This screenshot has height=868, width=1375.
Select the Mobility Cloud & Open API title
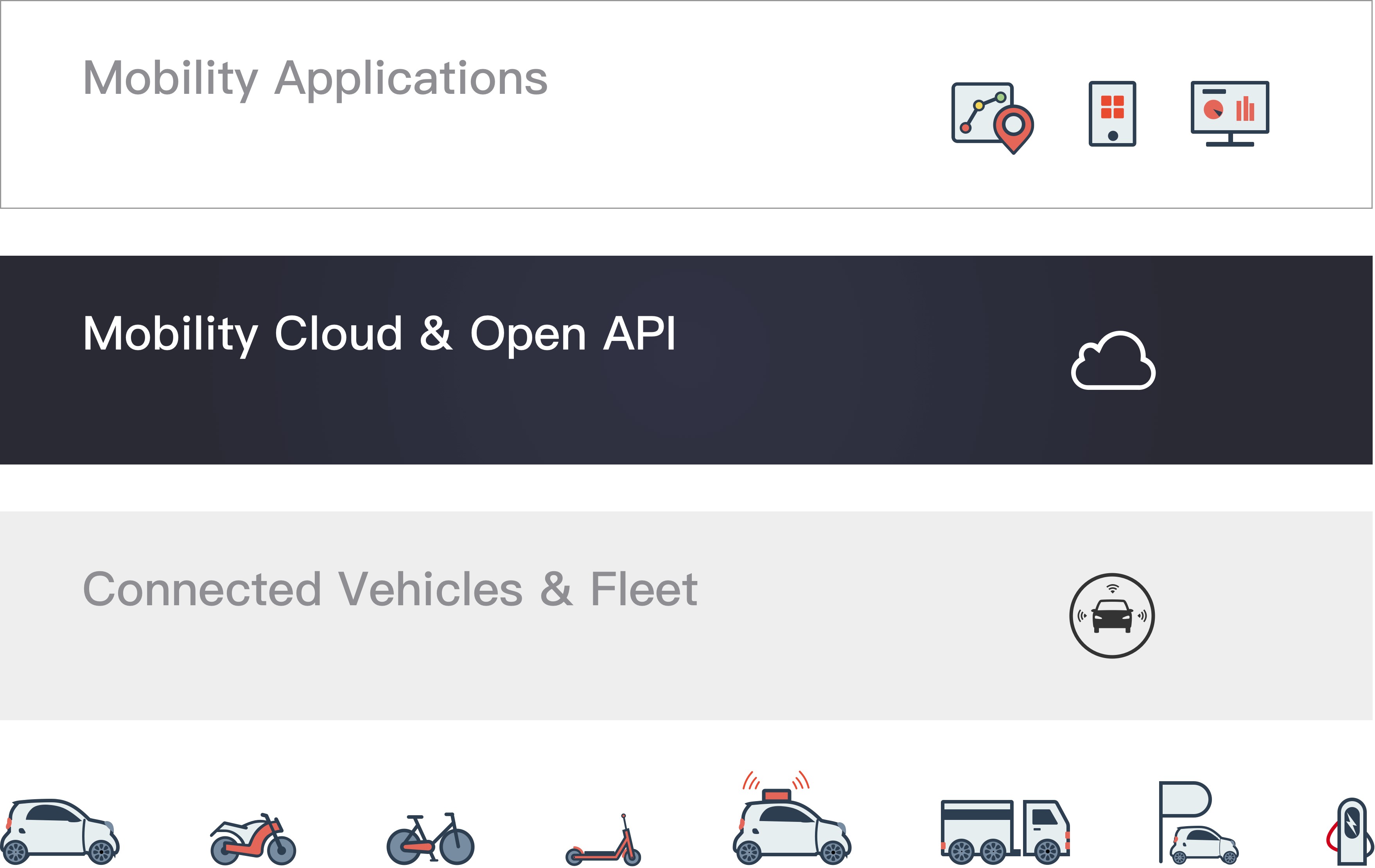click(x=379, y=334)
